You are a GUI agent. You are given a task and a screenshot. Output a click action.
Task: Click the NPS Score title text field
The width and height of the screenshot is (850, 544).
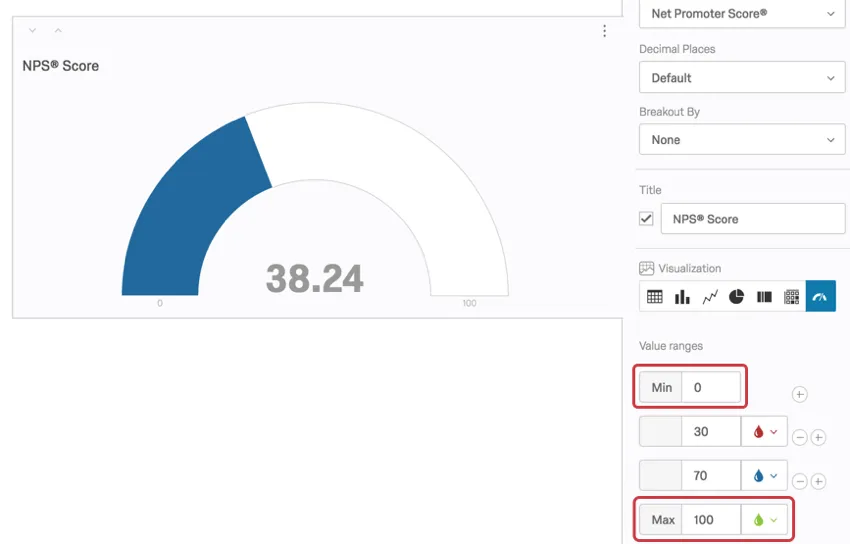click(753, 219)
